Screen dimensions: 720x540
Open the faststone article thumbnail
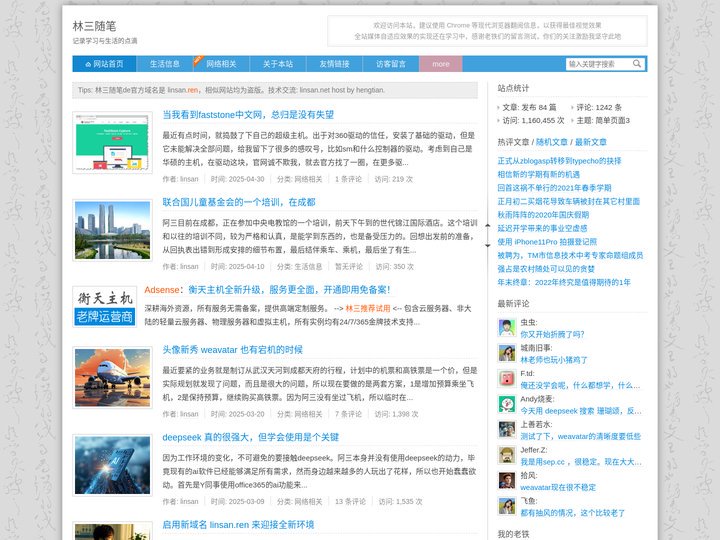(x=112, y=142)
